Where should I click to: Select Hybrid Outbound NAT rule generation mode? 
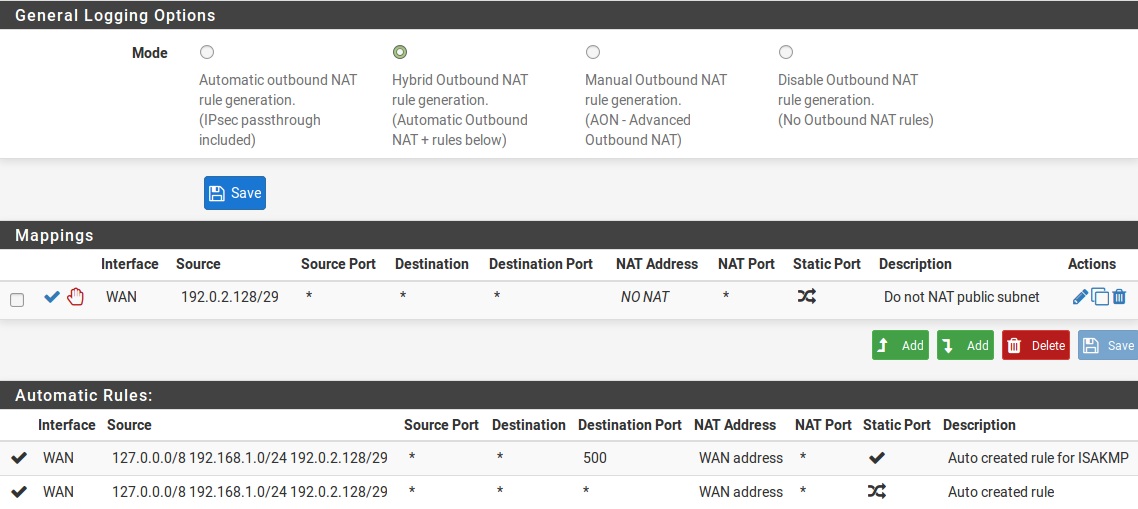tap(400, 52)
